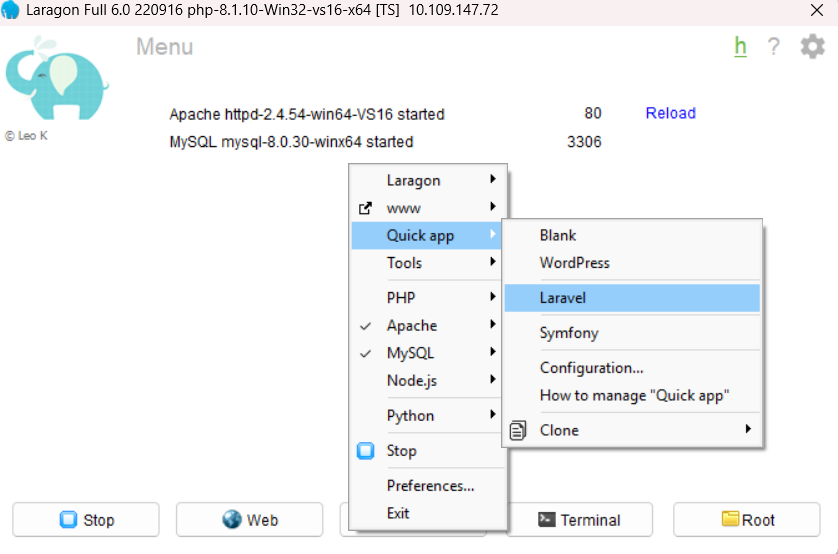Select Laravel from Quick app submenu
This screenshot has height=554, width=838.
click(563, 298)
